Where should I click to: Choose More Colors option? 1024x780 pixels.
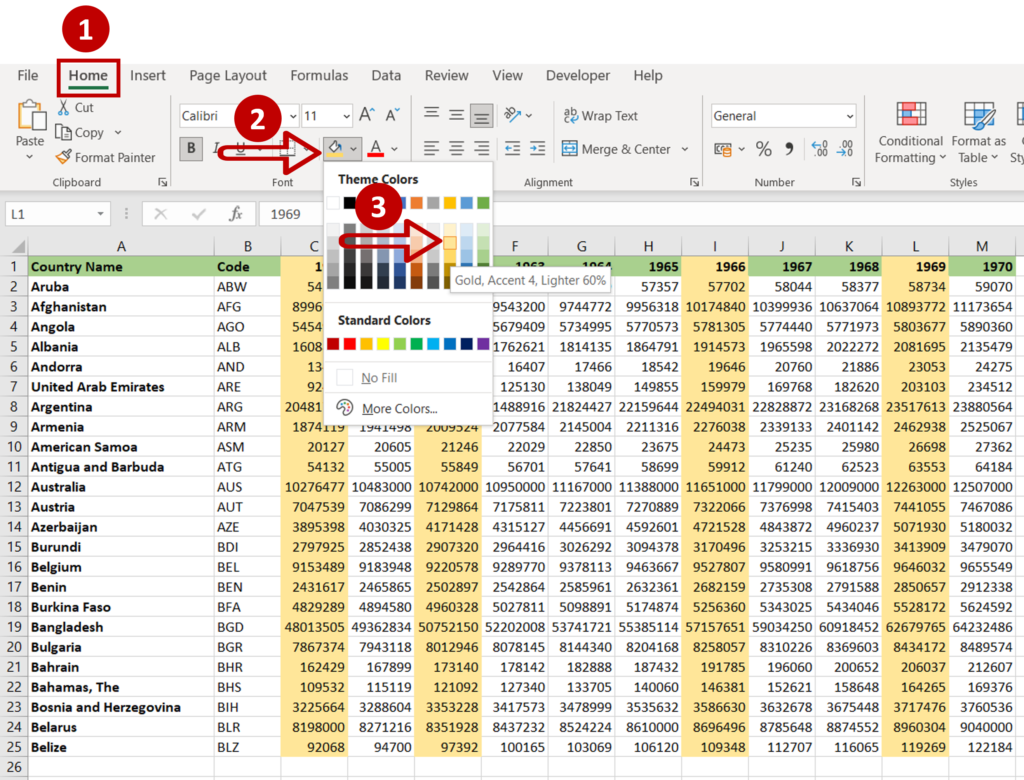(x=399, y=408)
